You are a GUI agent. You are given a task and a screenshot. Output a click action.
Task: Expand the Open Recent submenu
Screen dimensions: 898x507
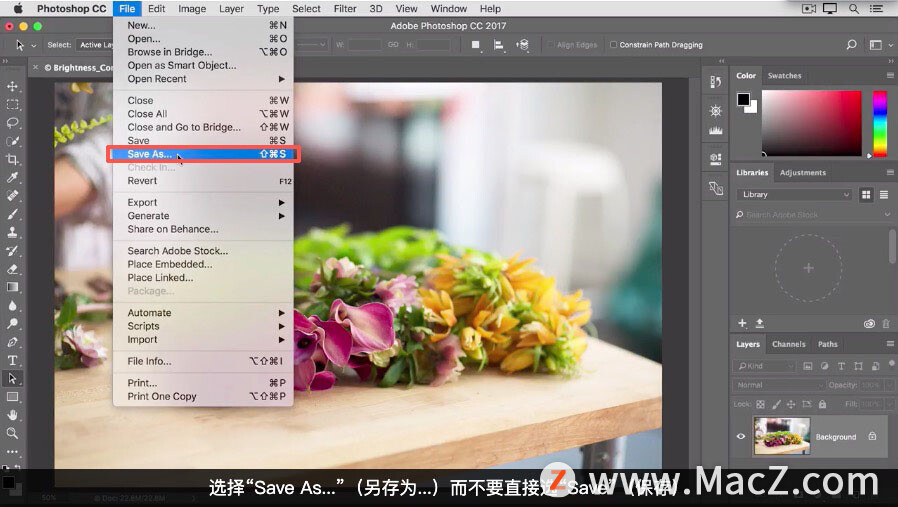coord(204,79)
